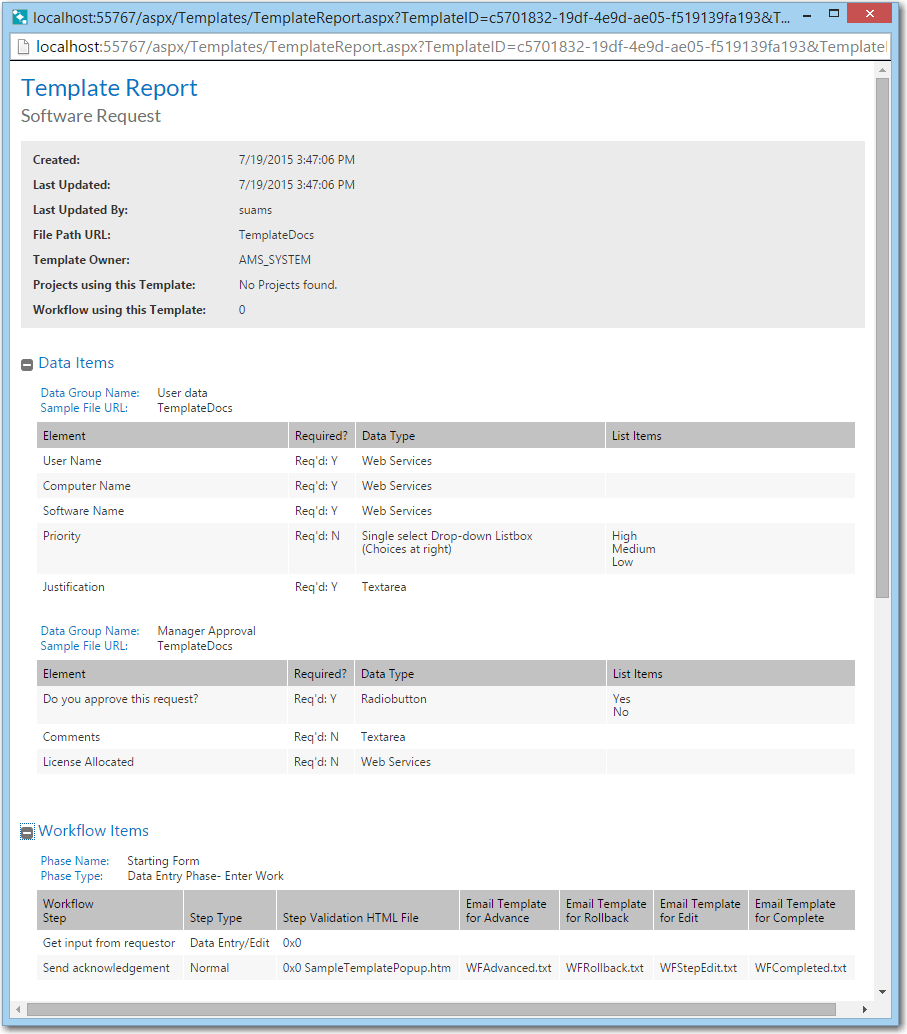
Task: Click 'Last Updated:' timestamp value
Action: tap(296, 185)
